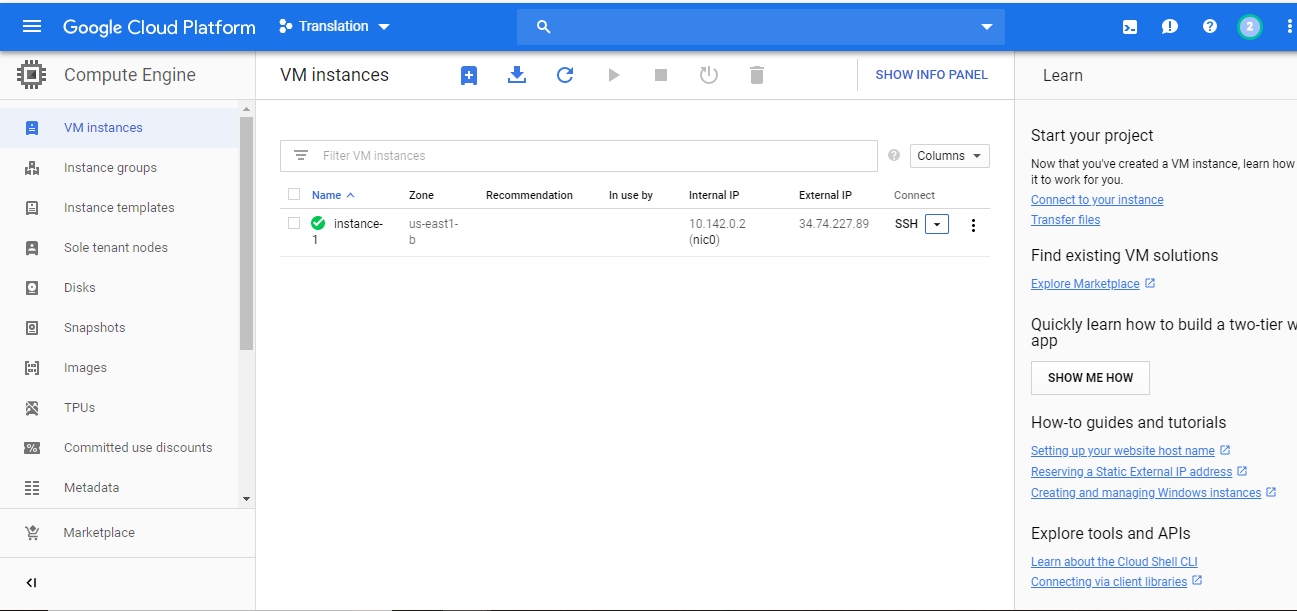Click SHOW INFO PANEL button
The width and height of the screenshot is (1297, 611).
point(931,75)
